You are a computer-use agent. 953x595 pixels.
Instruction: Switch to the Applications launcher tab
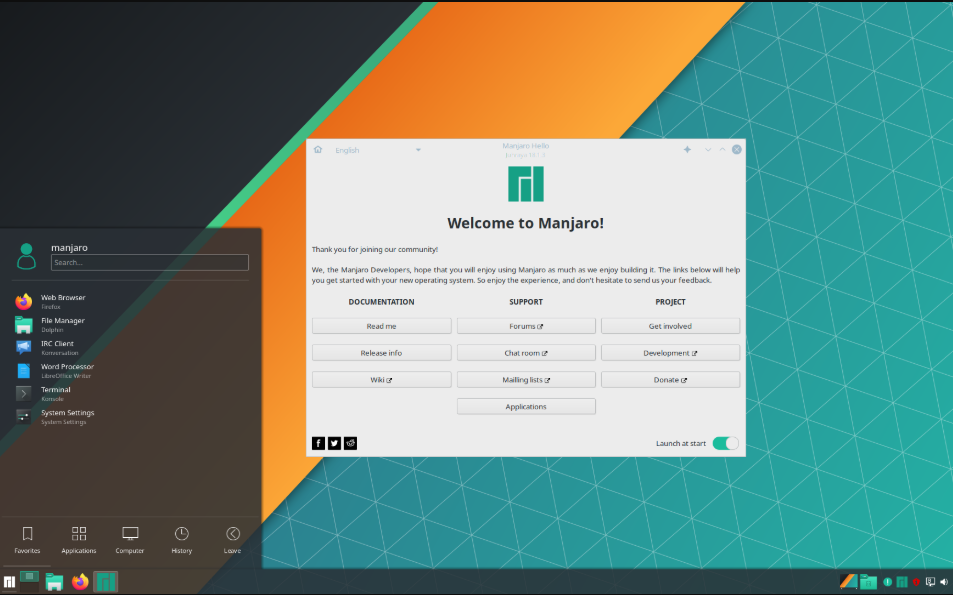79,540
